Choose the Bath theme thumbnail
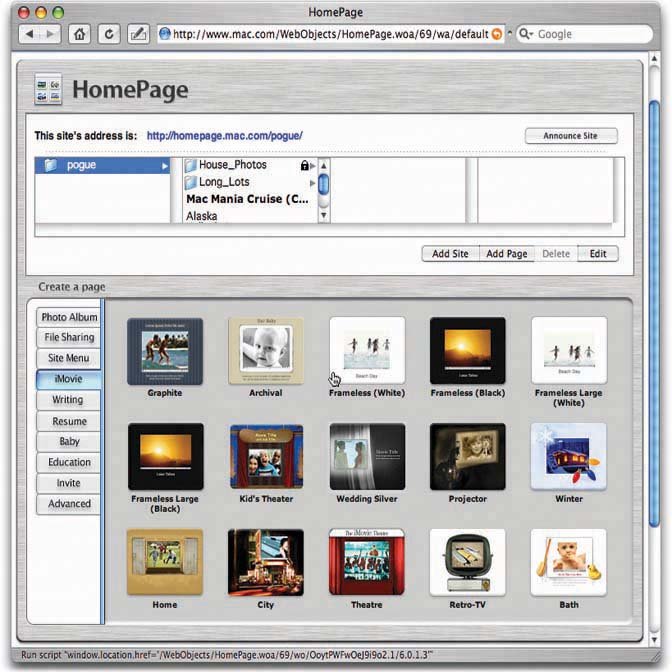672x672 pixels. tap(569, 562)
